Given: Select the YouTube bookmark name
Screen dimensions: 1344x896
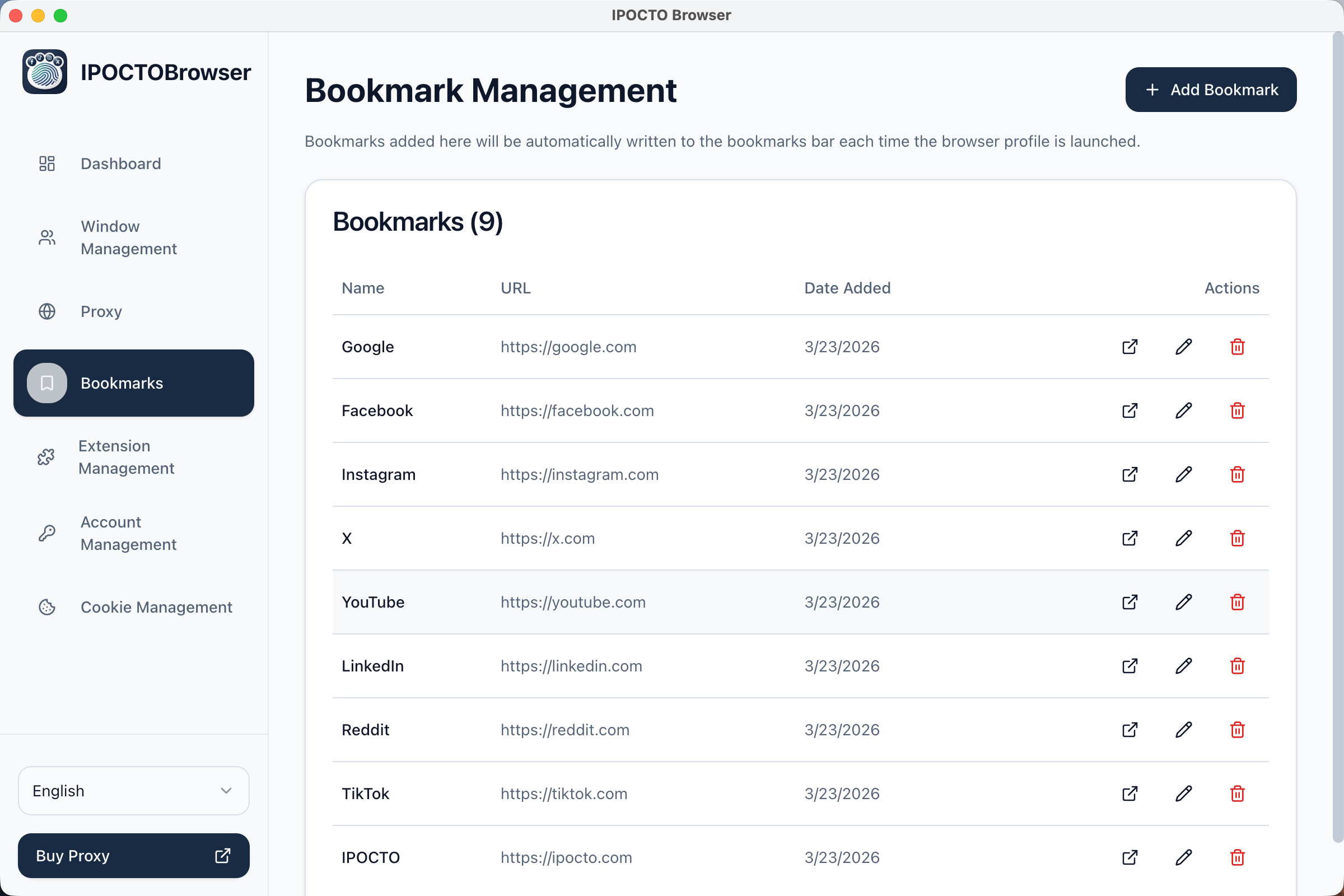Looking at the screenshot, I should click(x=373, y=603).
